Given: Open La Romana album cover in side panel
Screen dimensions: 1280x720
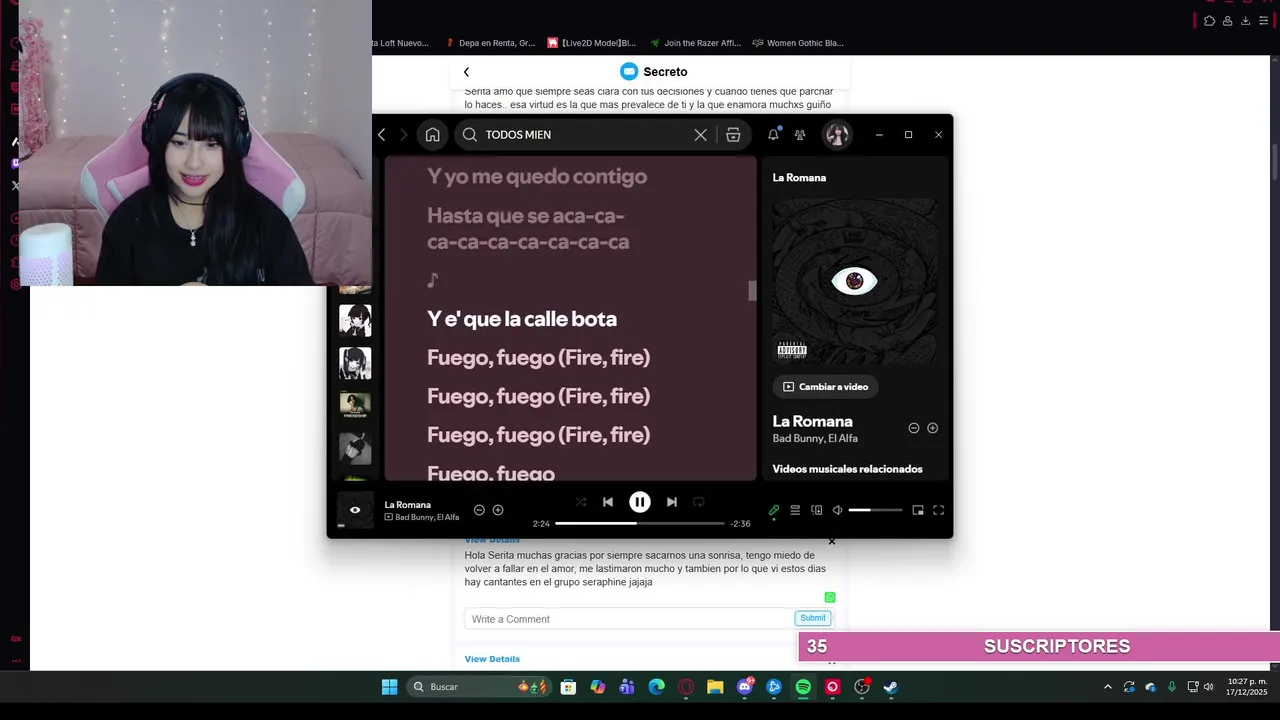Looking at the screenshot, I should [855, 281].
